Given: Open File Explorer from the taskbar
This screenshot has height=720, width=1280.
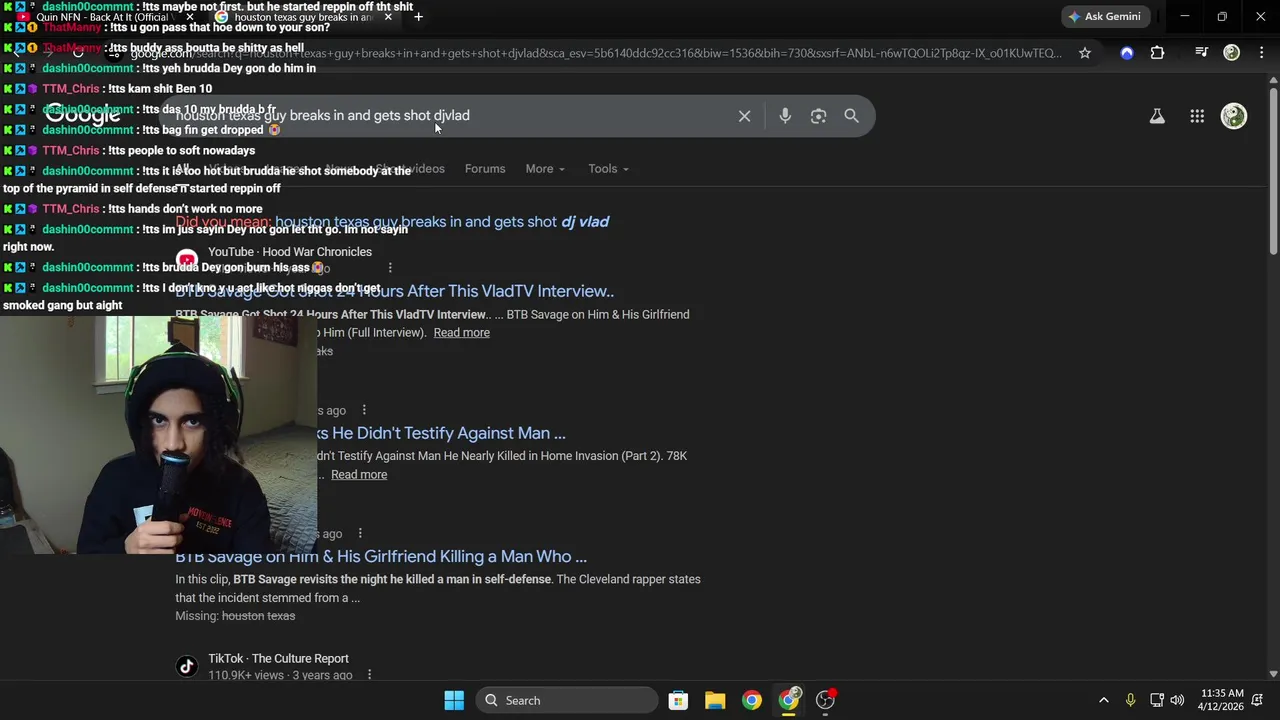Looking at the screenshot, I should pyautogui.click(x=715, y=700).
